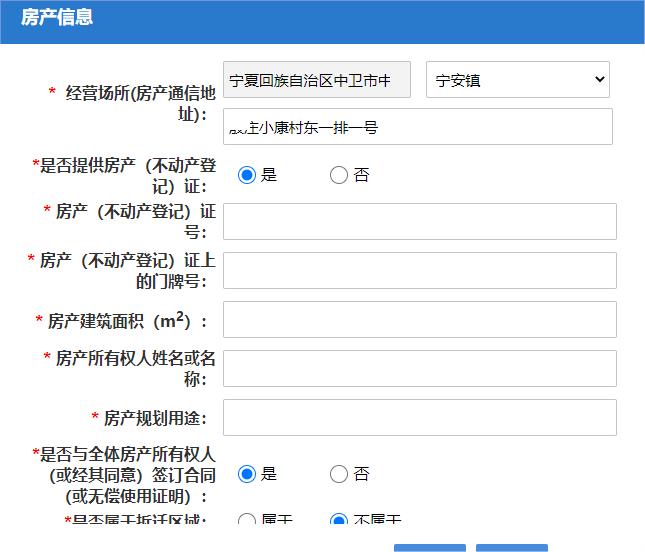Click the right blue button at bottom
The image size is (645, 552).
[x=511, y=547]
